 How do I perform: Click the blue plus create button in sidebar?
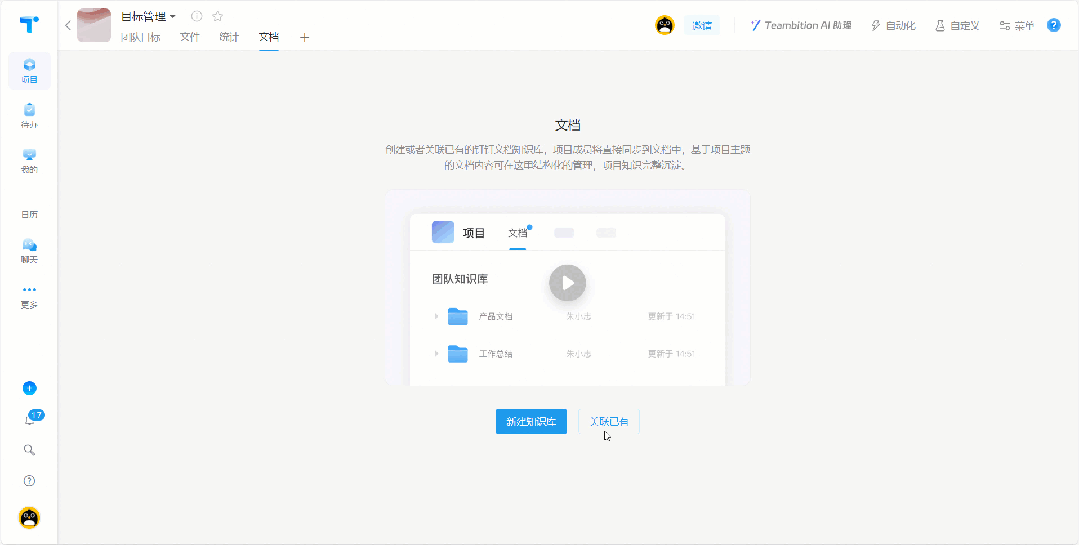(x=29, y=388)
